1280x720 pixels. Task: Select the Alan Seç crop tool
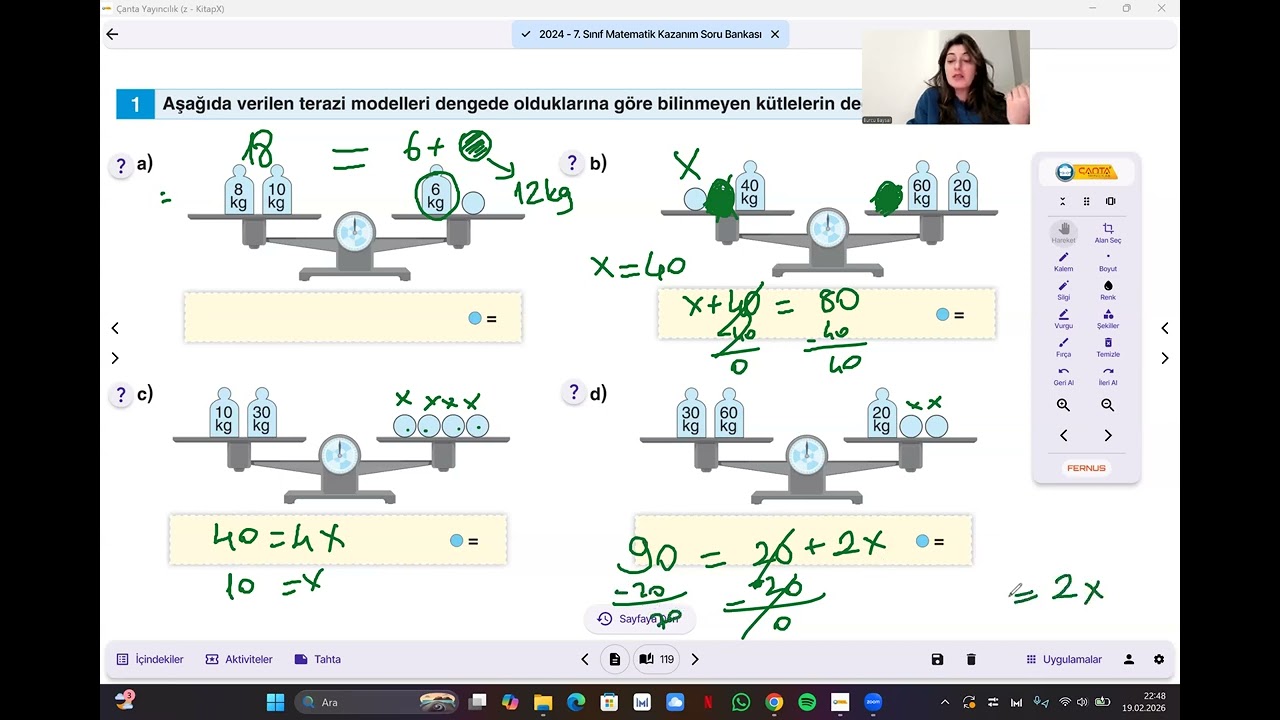coord(1108,233)
